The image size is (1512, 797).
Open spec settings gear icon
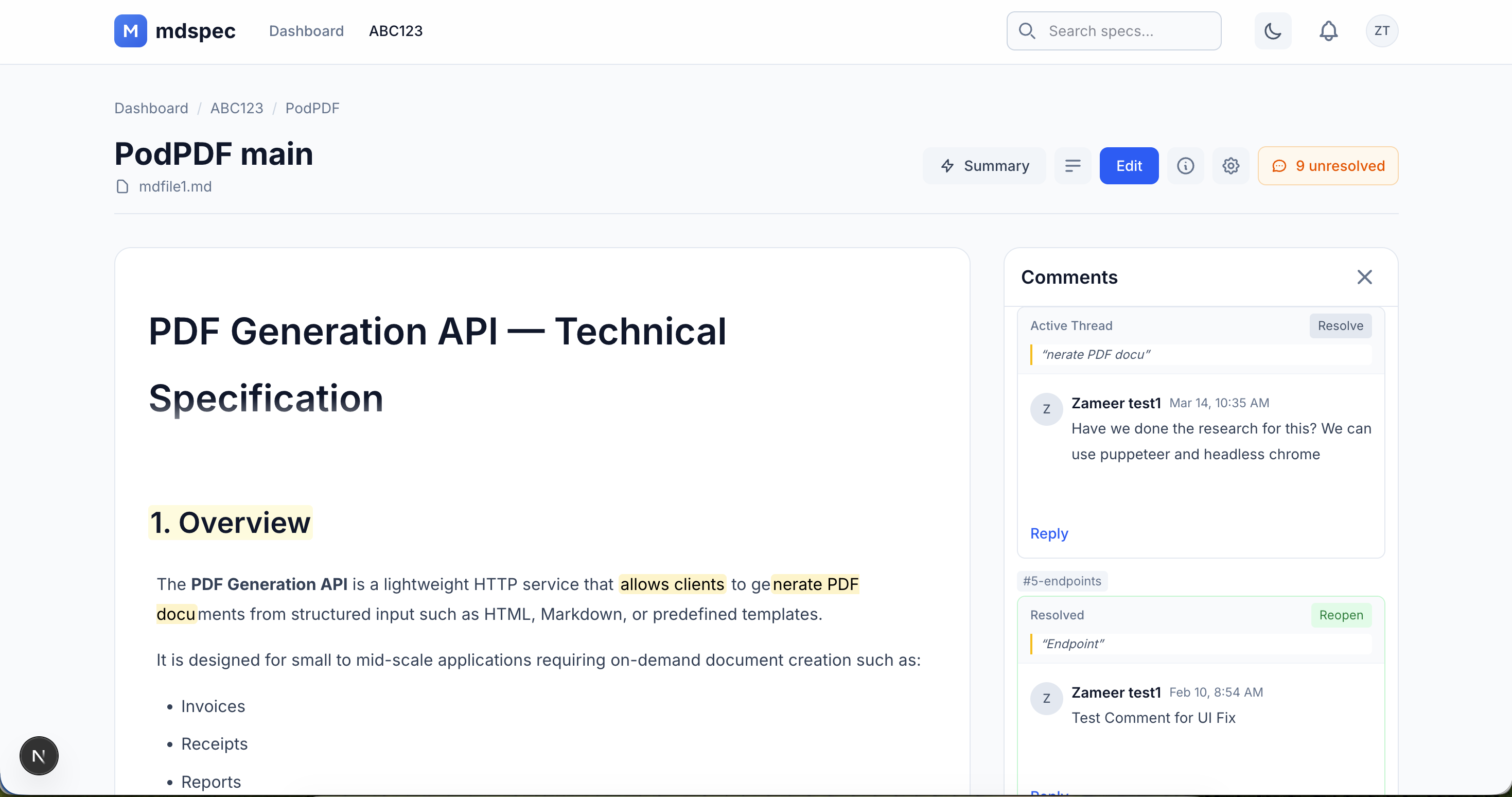tap(1230, 166)
